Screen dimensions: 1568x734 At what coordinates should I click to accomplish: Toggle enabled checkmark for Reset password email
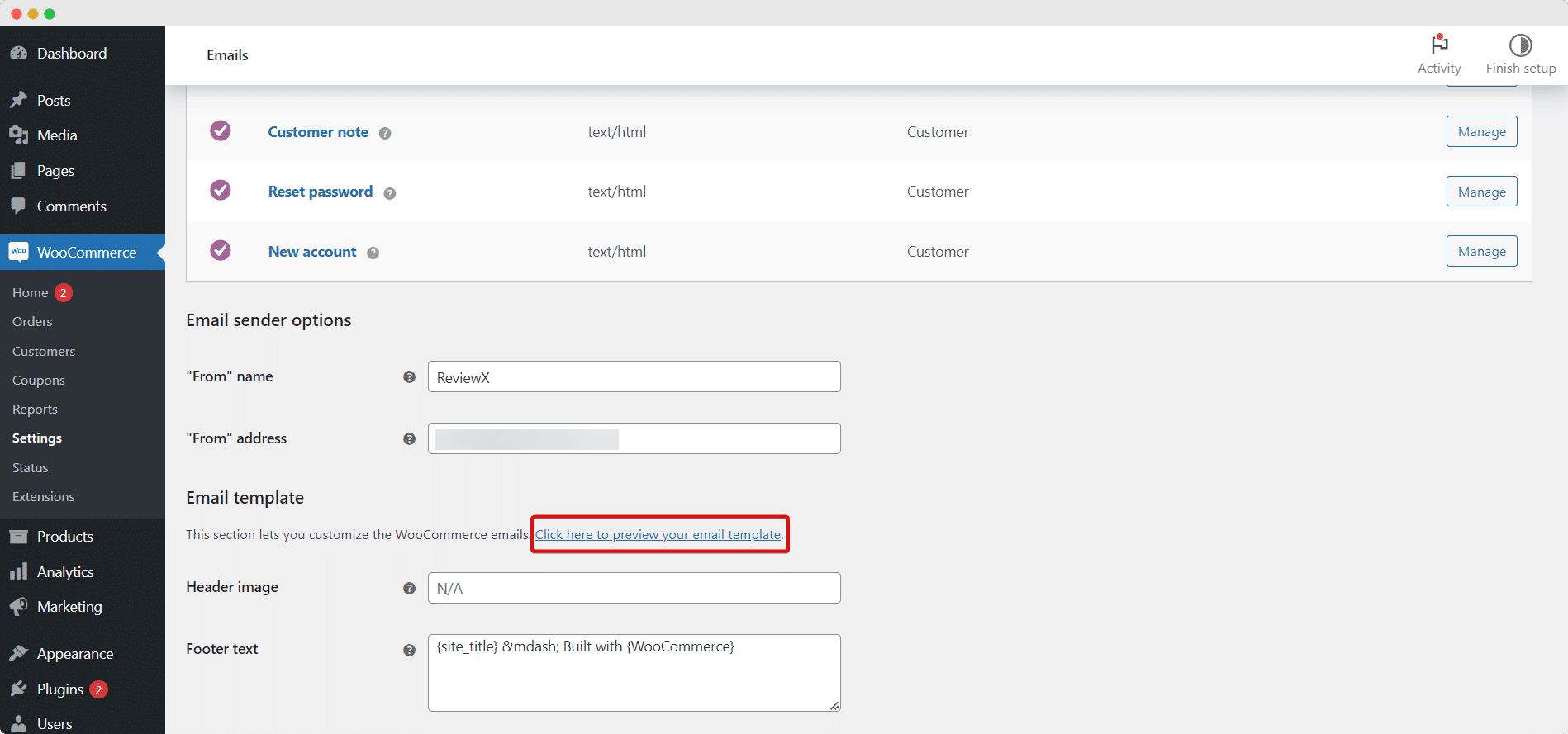pyautogui.click(x=221, y=190)
